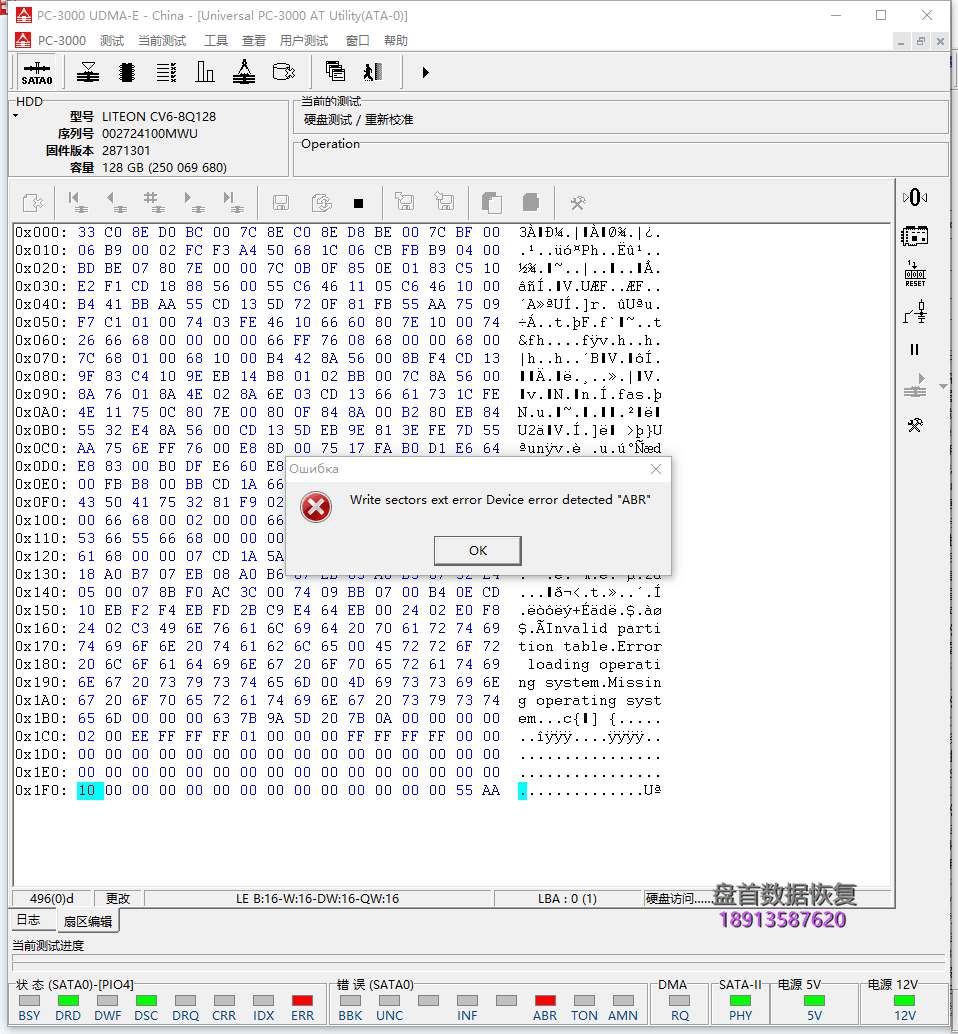
Task: Click the floppy disk save sector icon
Action: [x=281, y=202]
